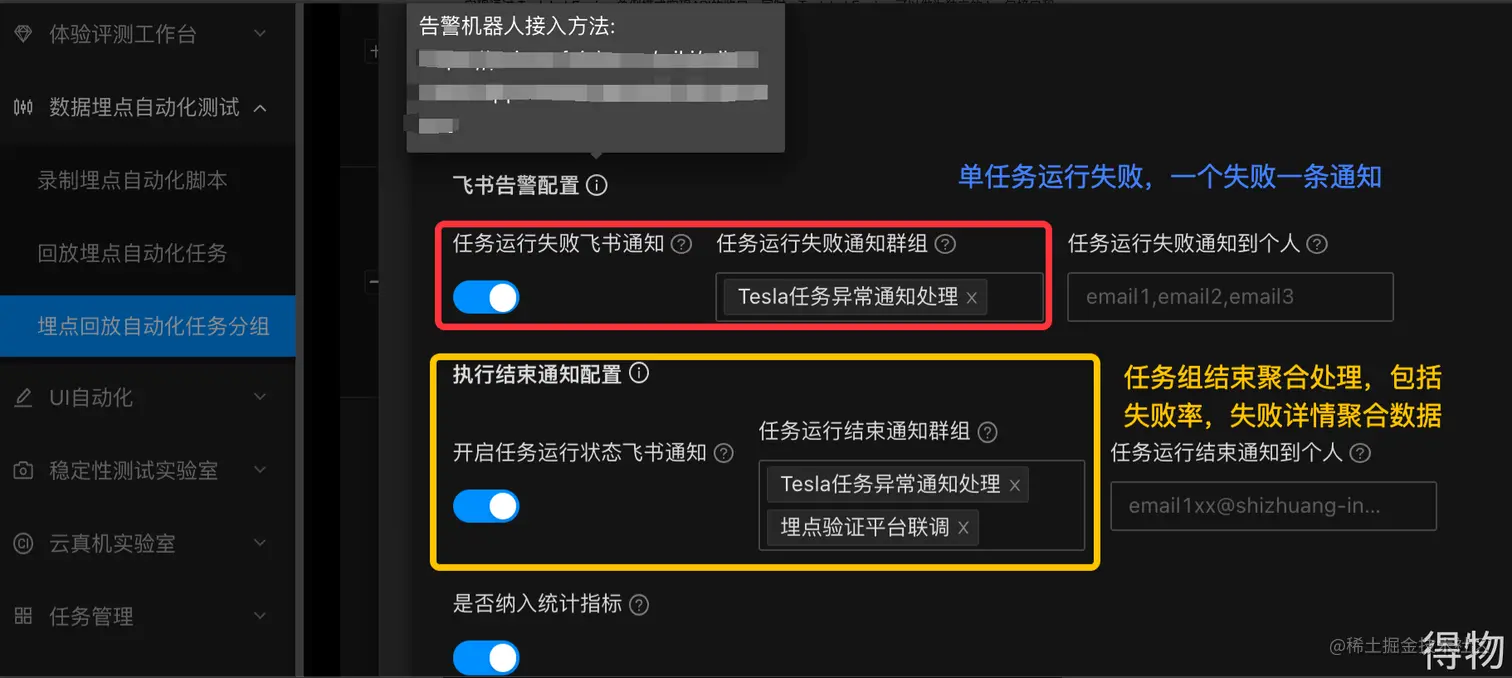Toggle off 任务运行失败飞书通知 switch

(486, 297)
